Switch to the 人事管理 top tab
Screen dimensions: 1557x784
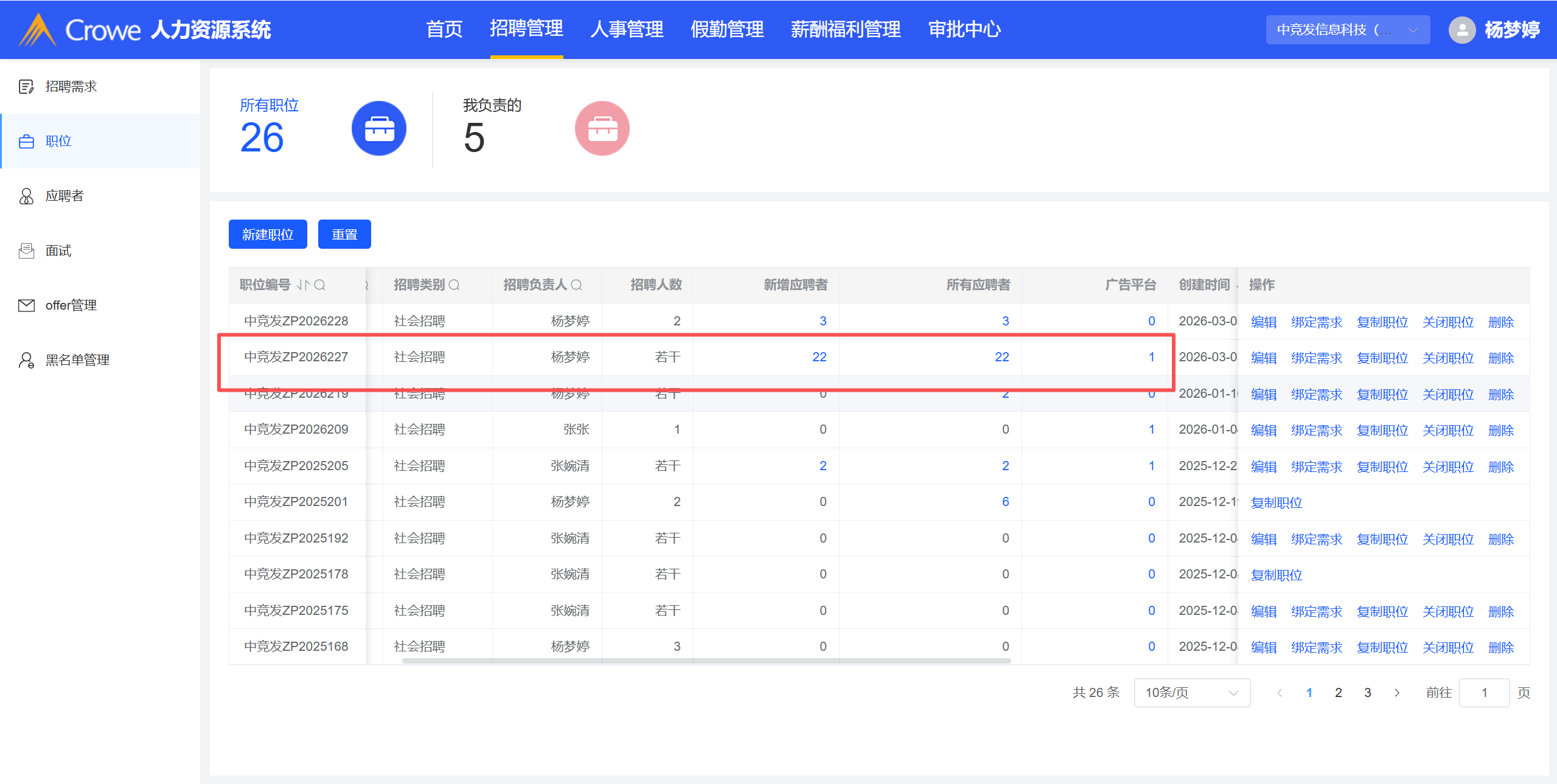pos(627,29)
